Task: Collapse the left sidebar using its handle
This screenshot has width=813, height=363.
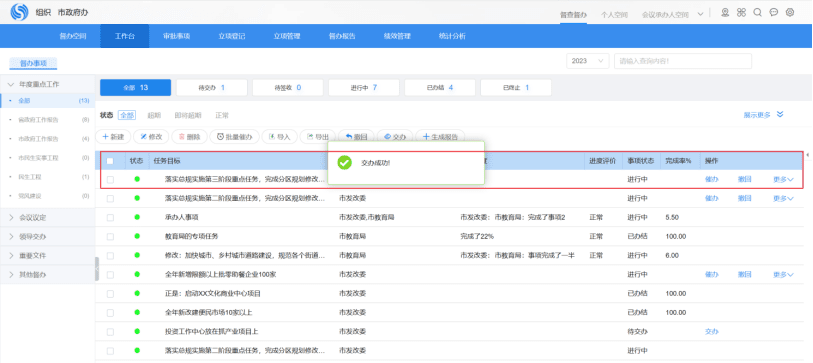Action: coord(97,269)
